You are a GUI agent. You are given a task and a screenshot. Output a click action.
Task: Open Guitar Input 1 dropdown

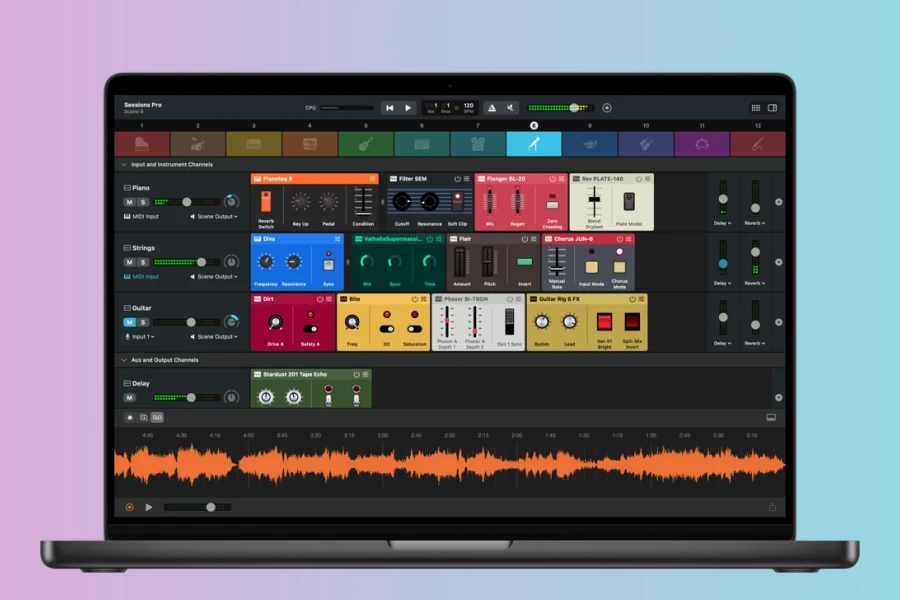point(139,336)
